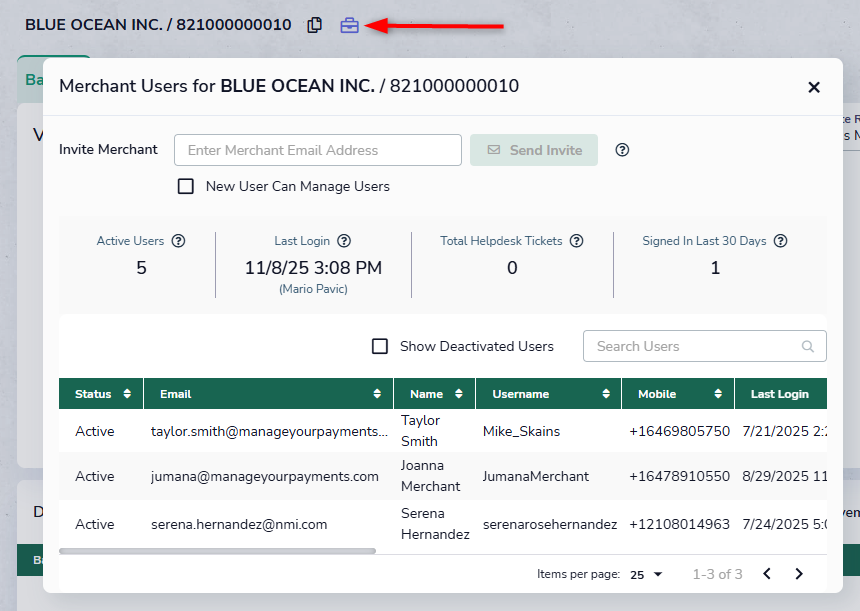Open the merchant users briefcase icon
860x611 pixels.
click(x=349, y=25)
